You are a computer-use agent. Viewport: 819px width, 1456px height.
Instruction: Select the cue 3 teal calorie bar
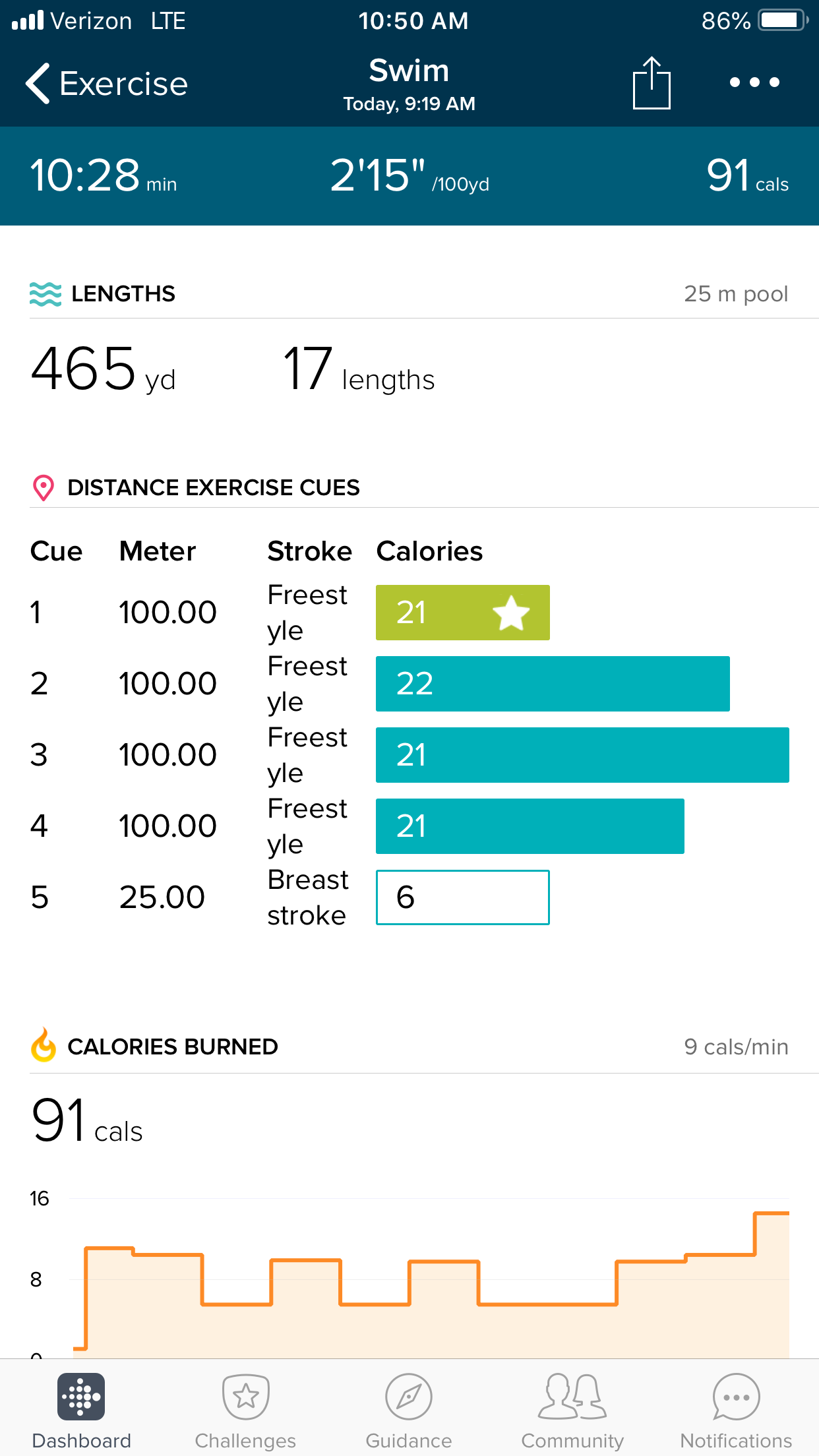[x=582, y=755]
